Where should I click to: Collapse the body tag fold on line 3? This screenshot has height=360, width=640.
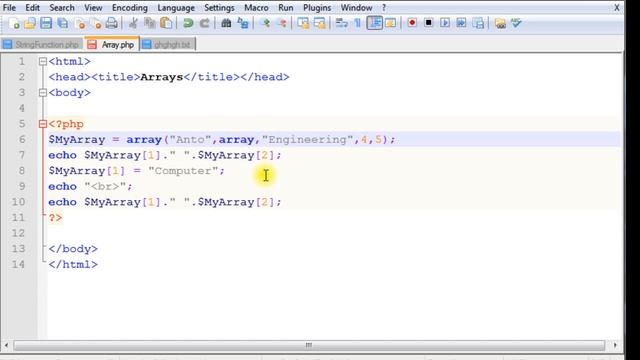42,93
